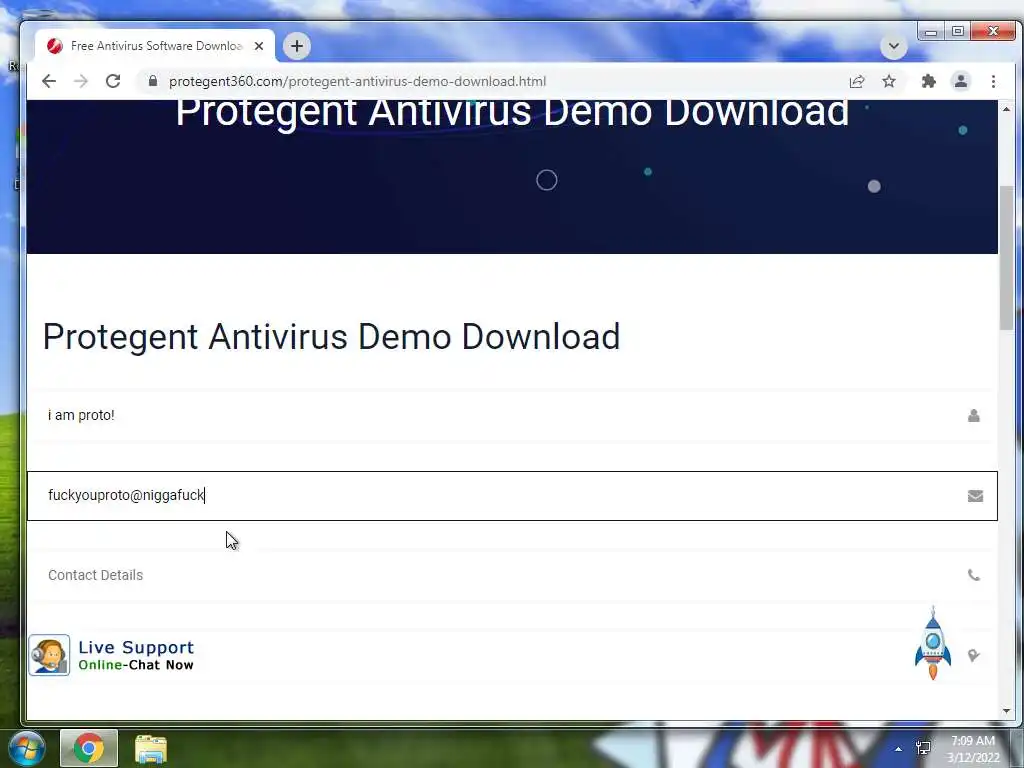Screen dimensions: 1024x768
Task: Restore down the Chrome window
Action: click(x=957, y=31)
